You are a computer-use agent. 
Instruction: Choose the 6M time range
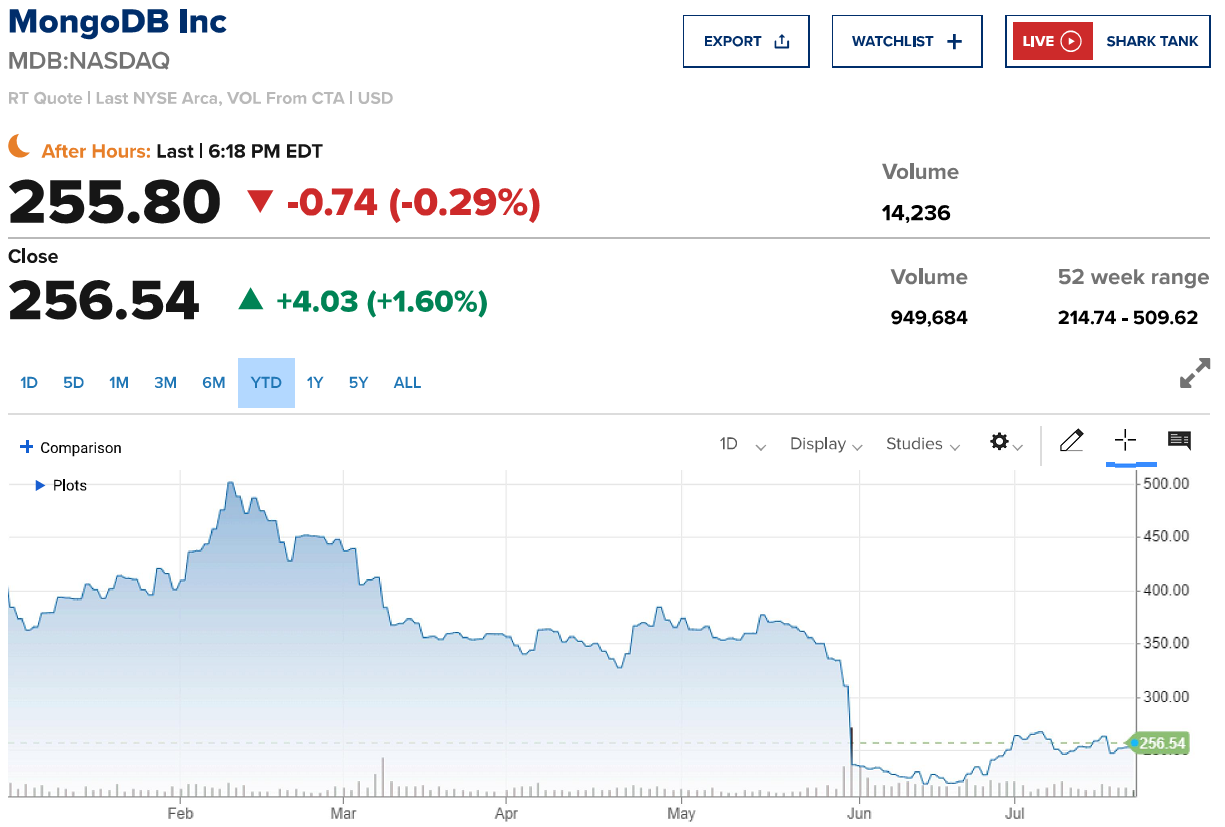click(x=214, y=383)
